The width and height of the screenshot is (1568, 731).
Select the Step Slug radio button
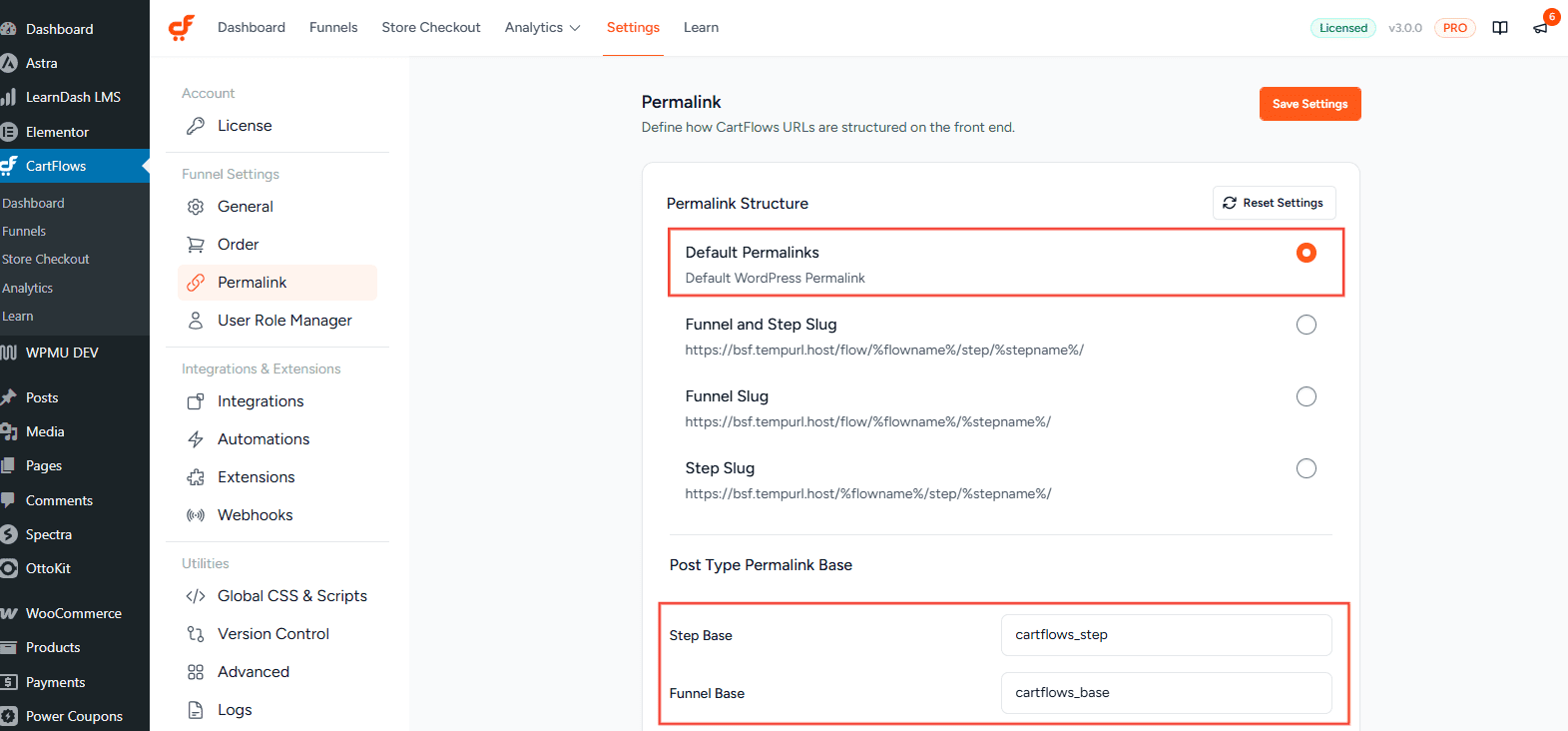pos(1306,468)
